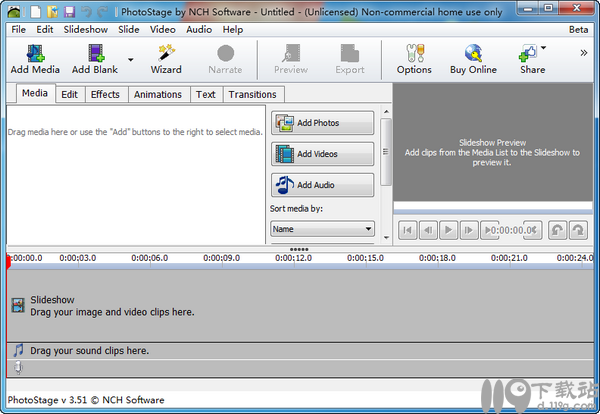600x414 pixels.
Task: Open the Slideshow menu
Action: point(86,29)
